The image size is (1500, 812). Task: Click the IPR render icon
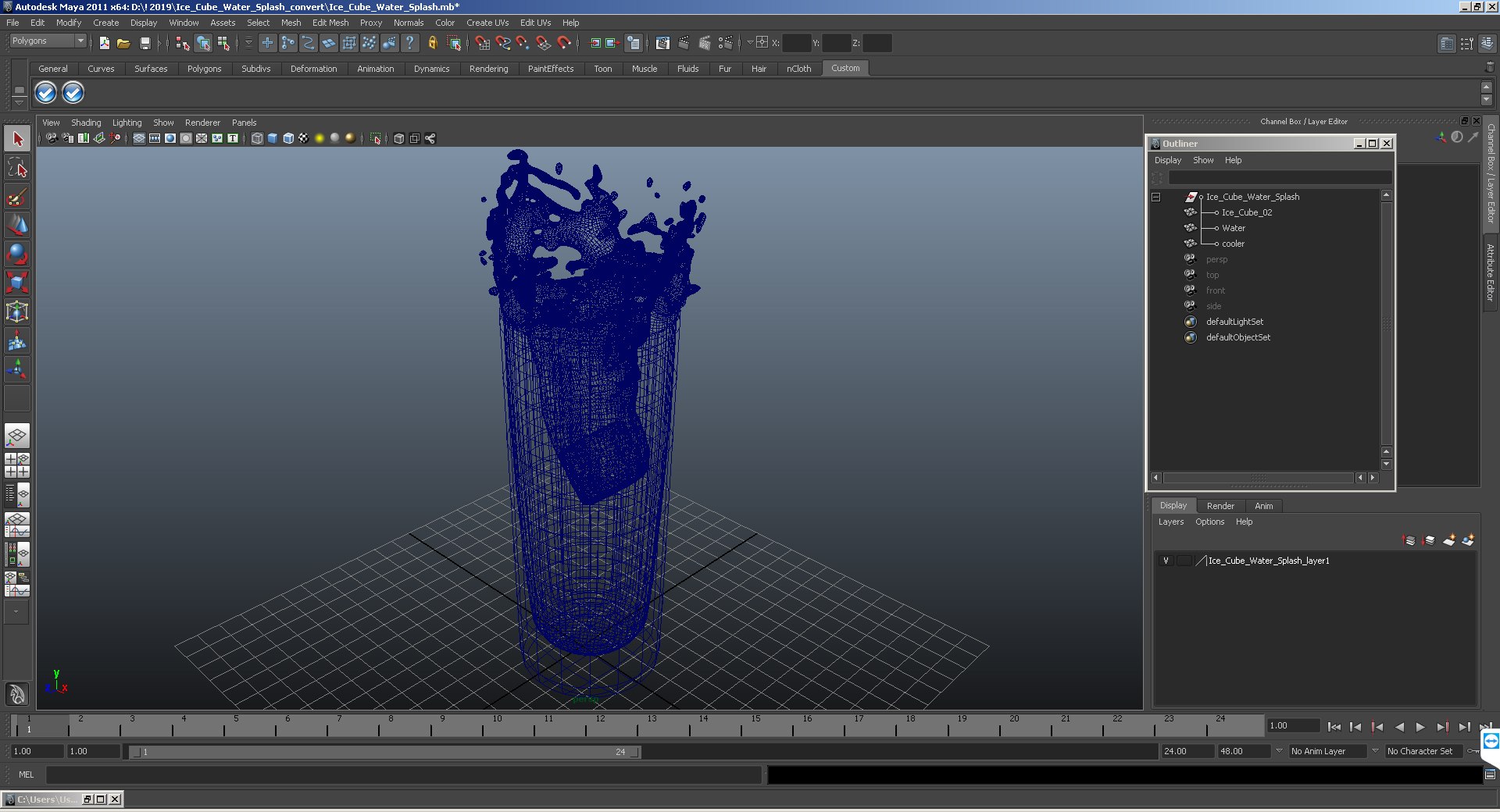pyautogui.click(x=705, y=43)
